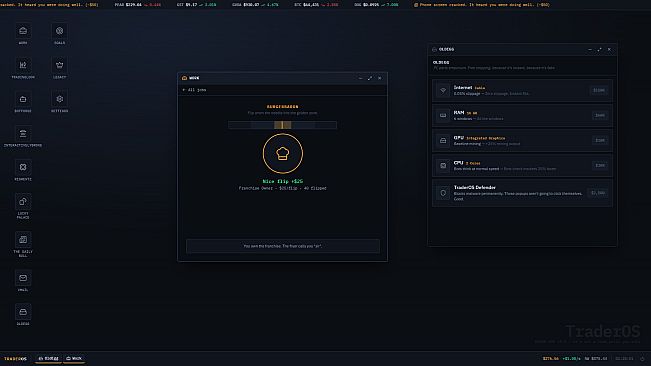
Task: Purchase the CPU upgrade
Action: pos(600,165)
